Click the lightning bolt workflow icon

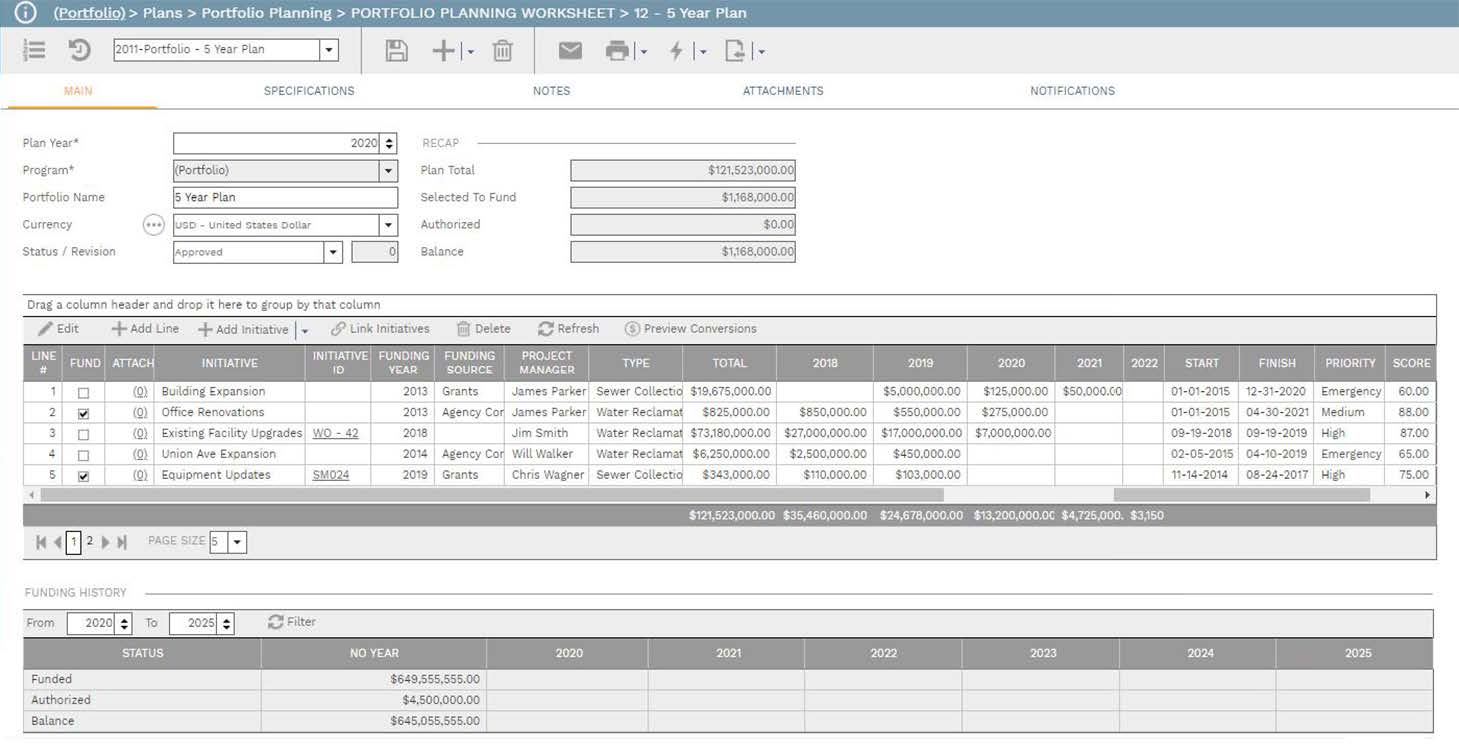[x=677, y=51]
